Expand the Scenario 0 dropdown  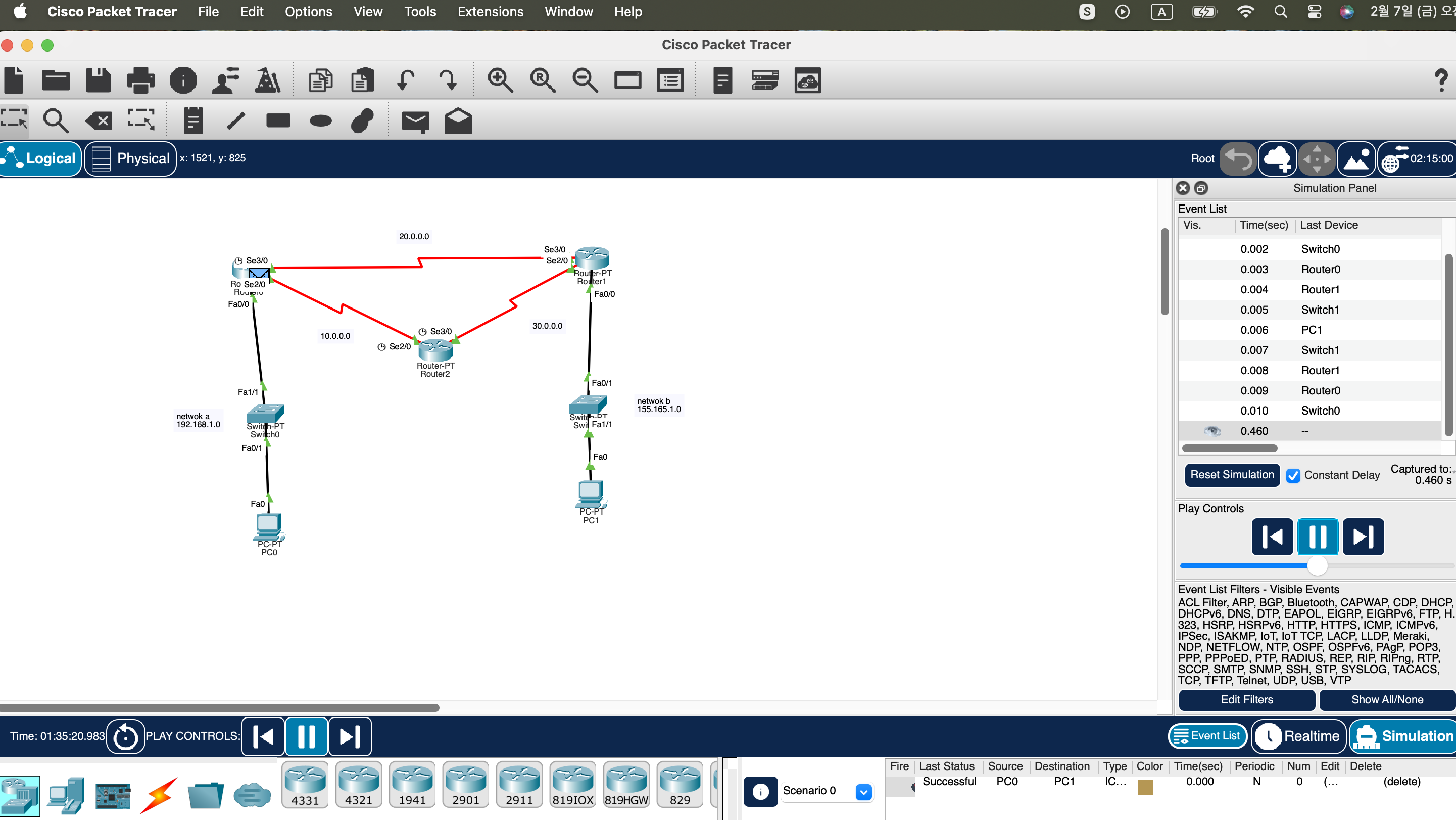tap(863, 791)
